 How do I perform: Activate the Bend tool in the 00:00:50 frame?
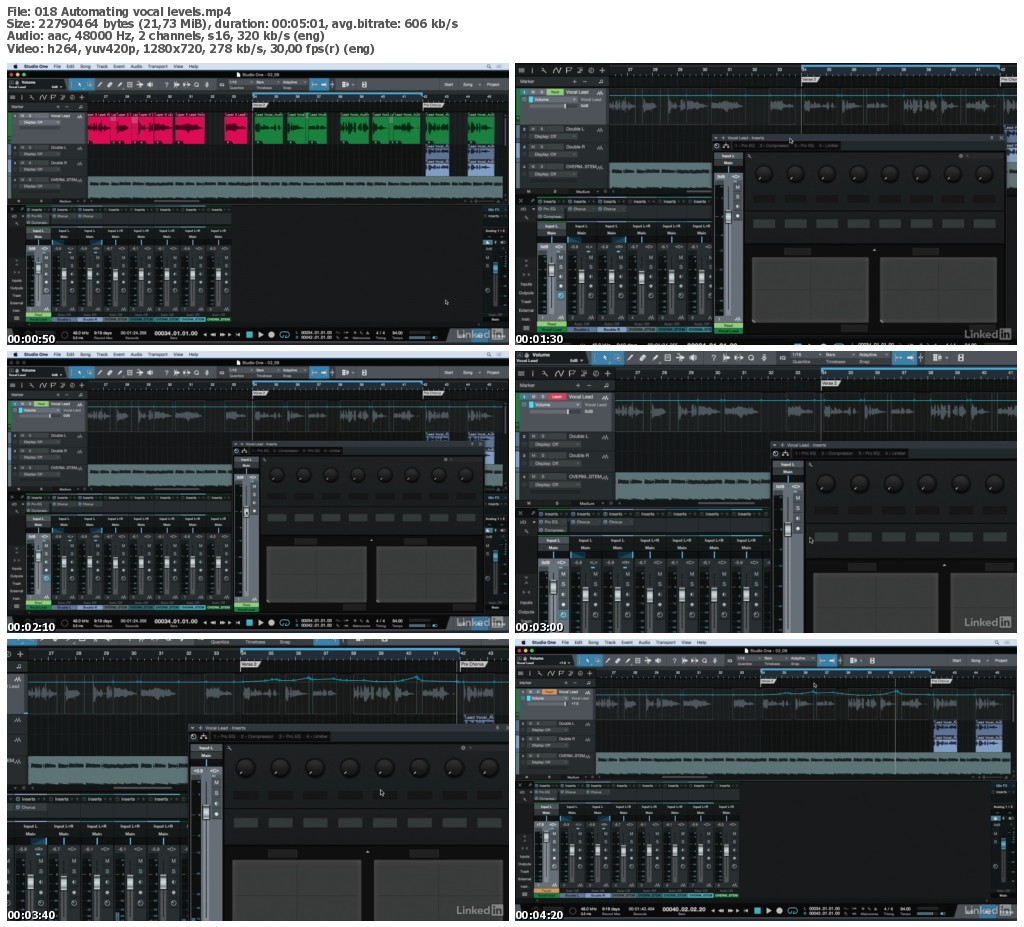click(140, 84)
